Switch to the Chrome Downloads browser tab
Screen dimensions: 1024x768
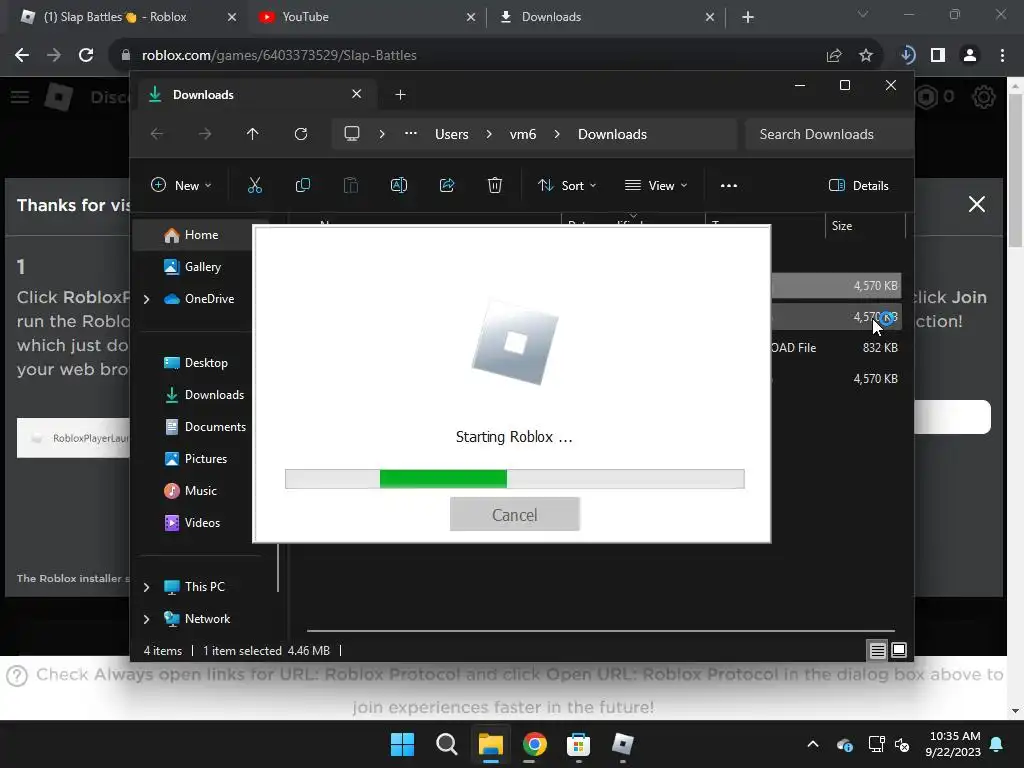[x=606, y=17]
